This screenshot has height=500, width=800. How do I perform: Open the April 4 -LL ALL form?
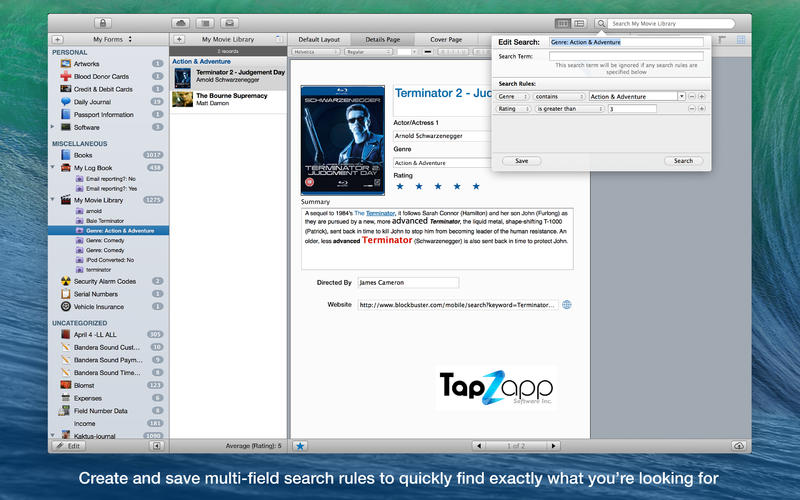108,335
